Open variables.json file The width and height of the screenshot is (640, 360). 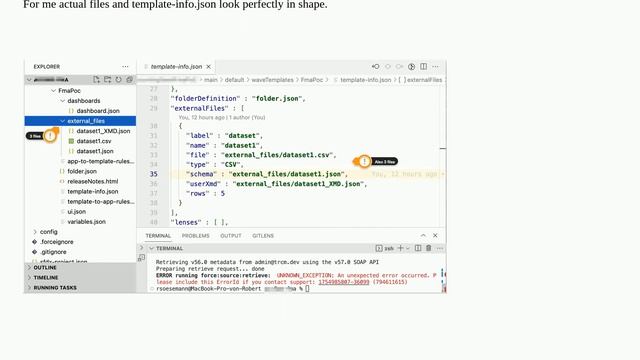click(x=87, y=222)
